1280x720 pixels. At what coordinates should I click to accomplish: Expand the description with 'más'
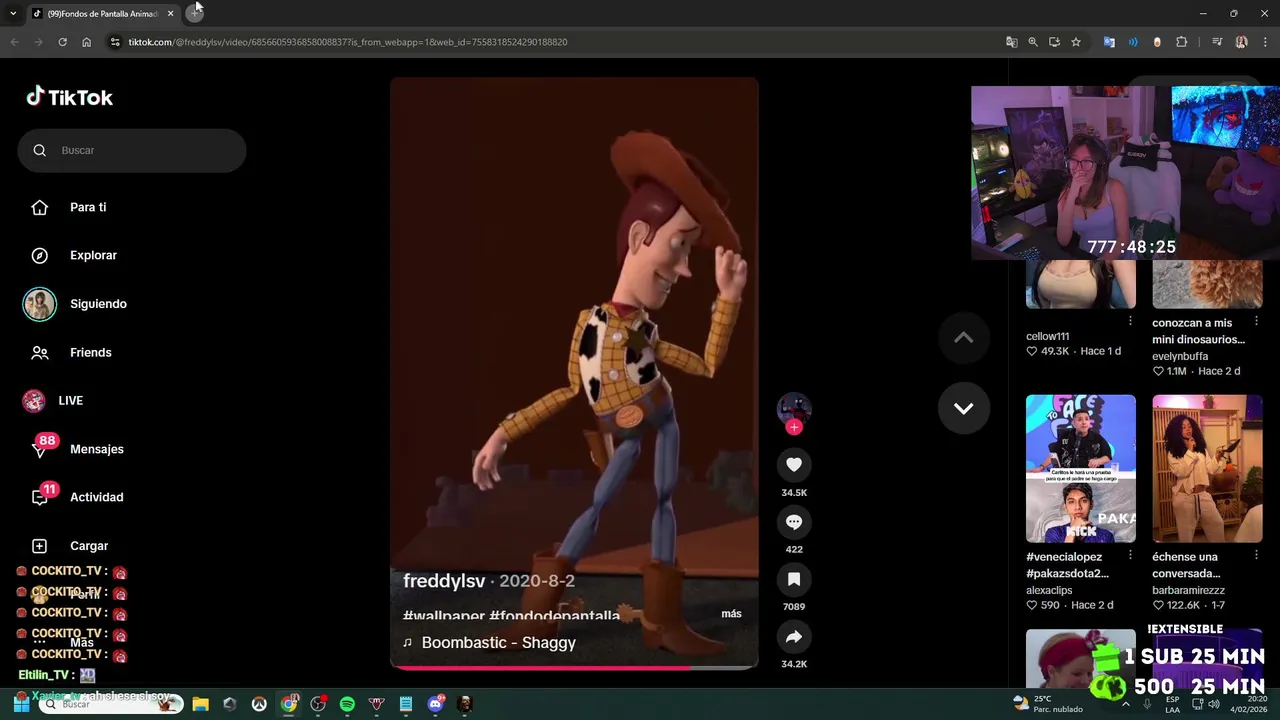pyautogui.click(x=731, y=613)
